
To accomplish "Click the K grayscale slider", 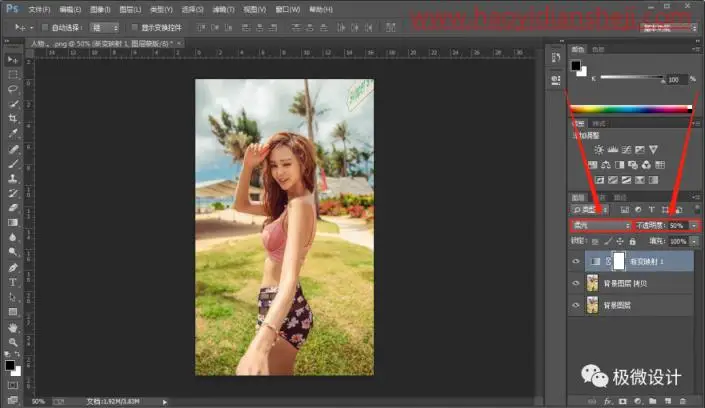I will click(x=632, y=77).
